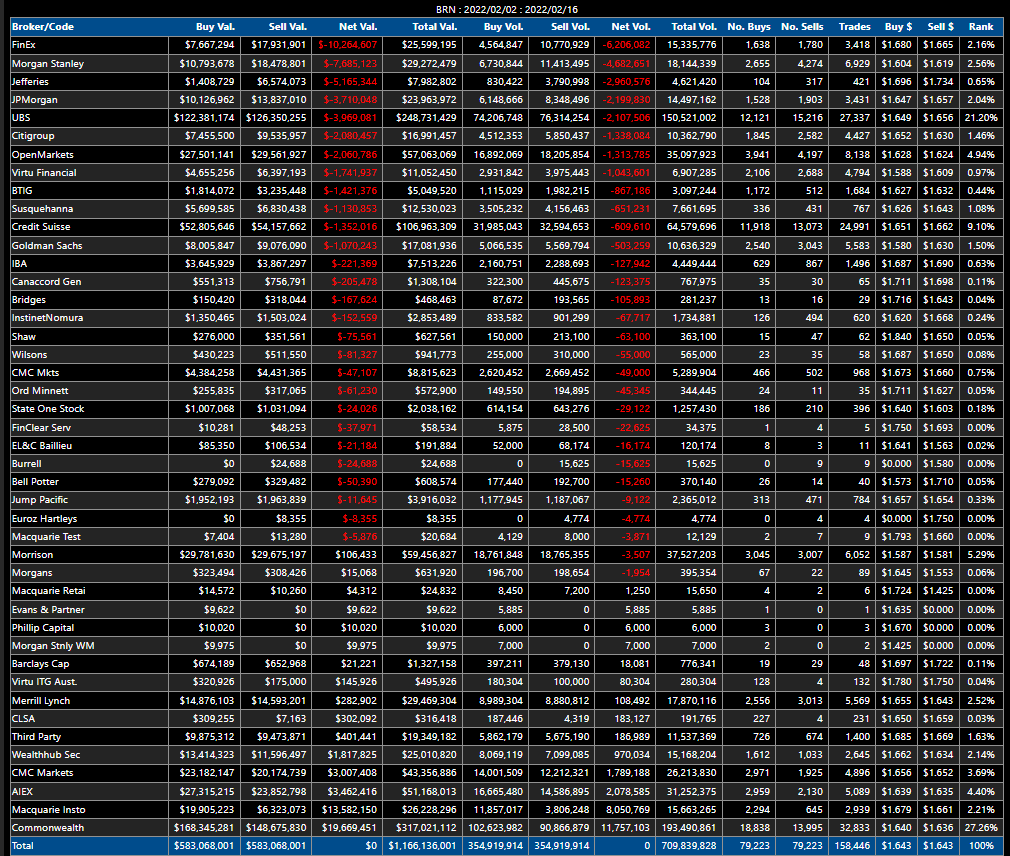Click the 100% rank cell in Total row
Screen dimensions: 1010x856
click(x=982, y=846)
